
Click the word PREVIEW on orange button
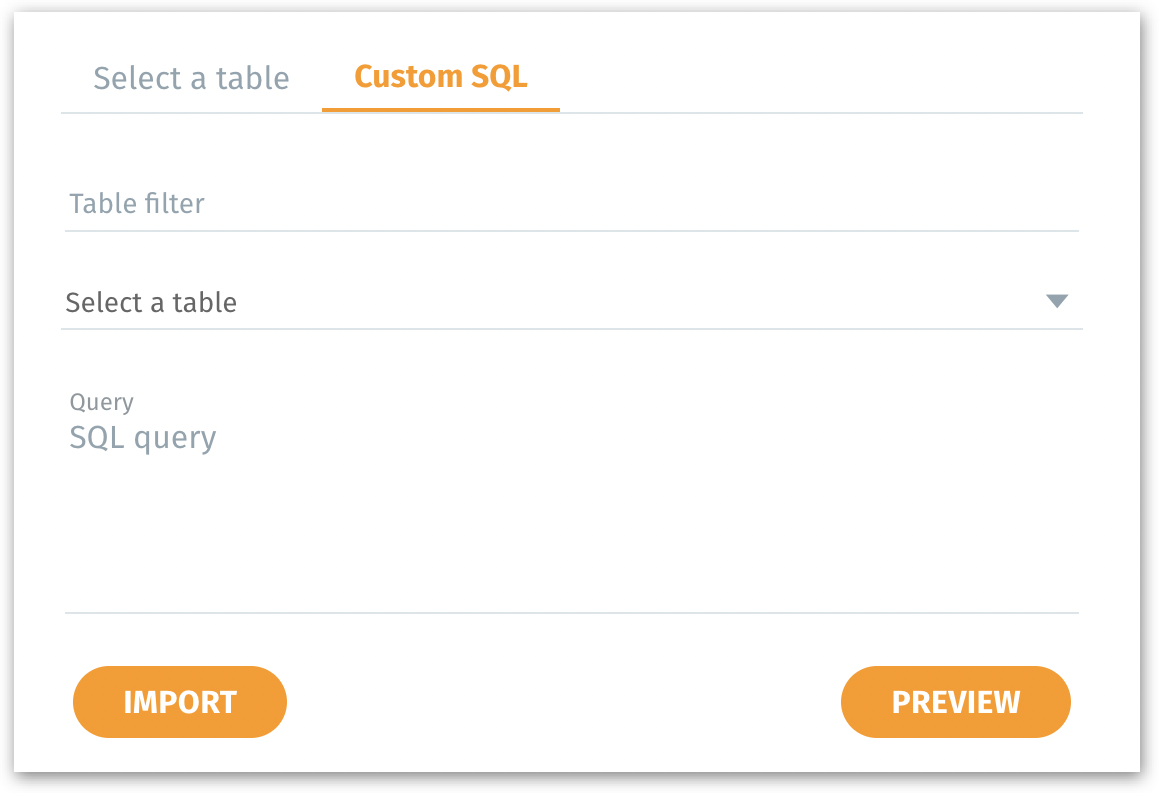point(955,702)
